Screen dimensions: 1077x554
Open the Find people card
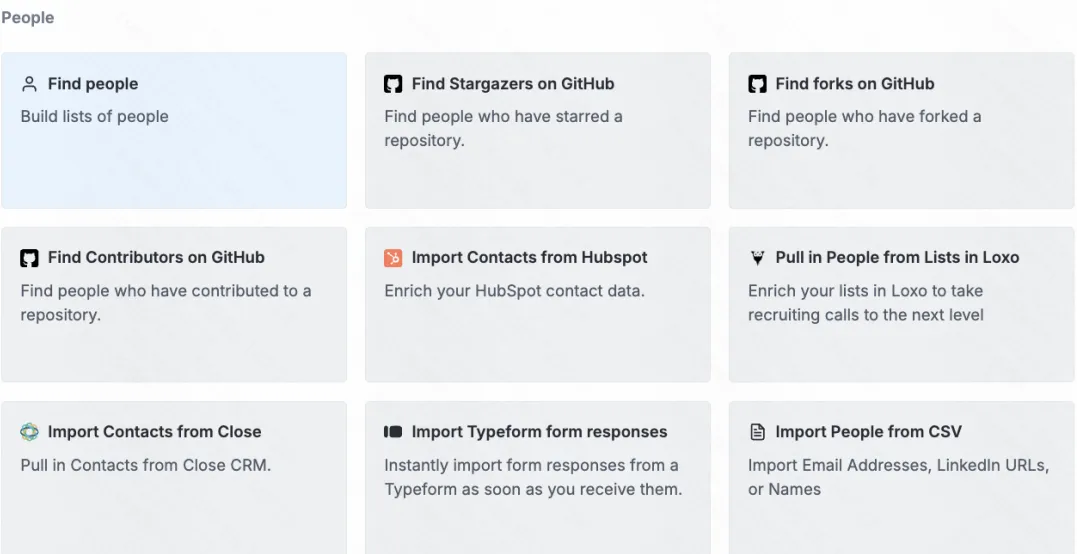point(174,130)
